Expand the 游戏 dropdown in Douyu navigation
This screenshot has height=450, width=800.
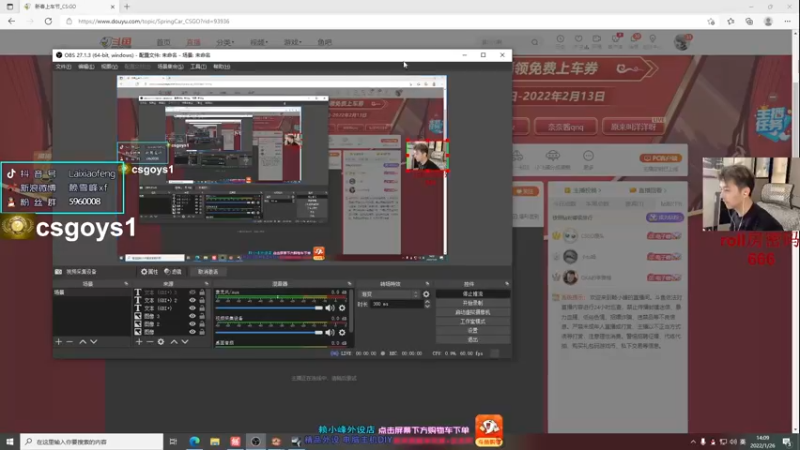pos(293,42)
